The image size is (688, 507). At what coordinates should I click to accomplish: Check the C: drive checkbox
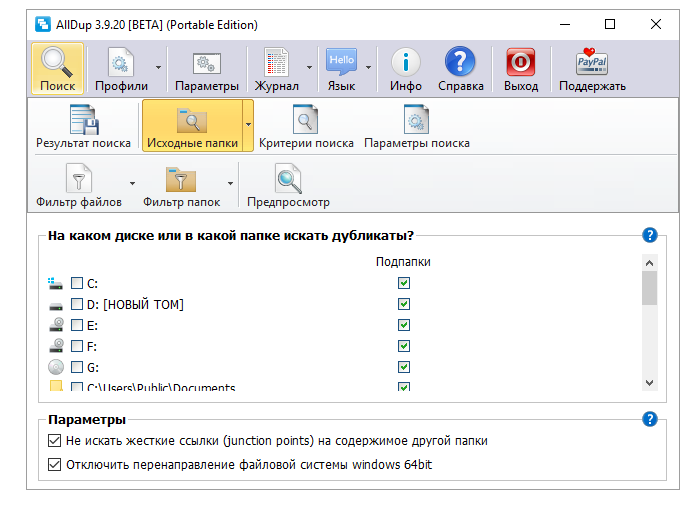click(x=77, y=283)
